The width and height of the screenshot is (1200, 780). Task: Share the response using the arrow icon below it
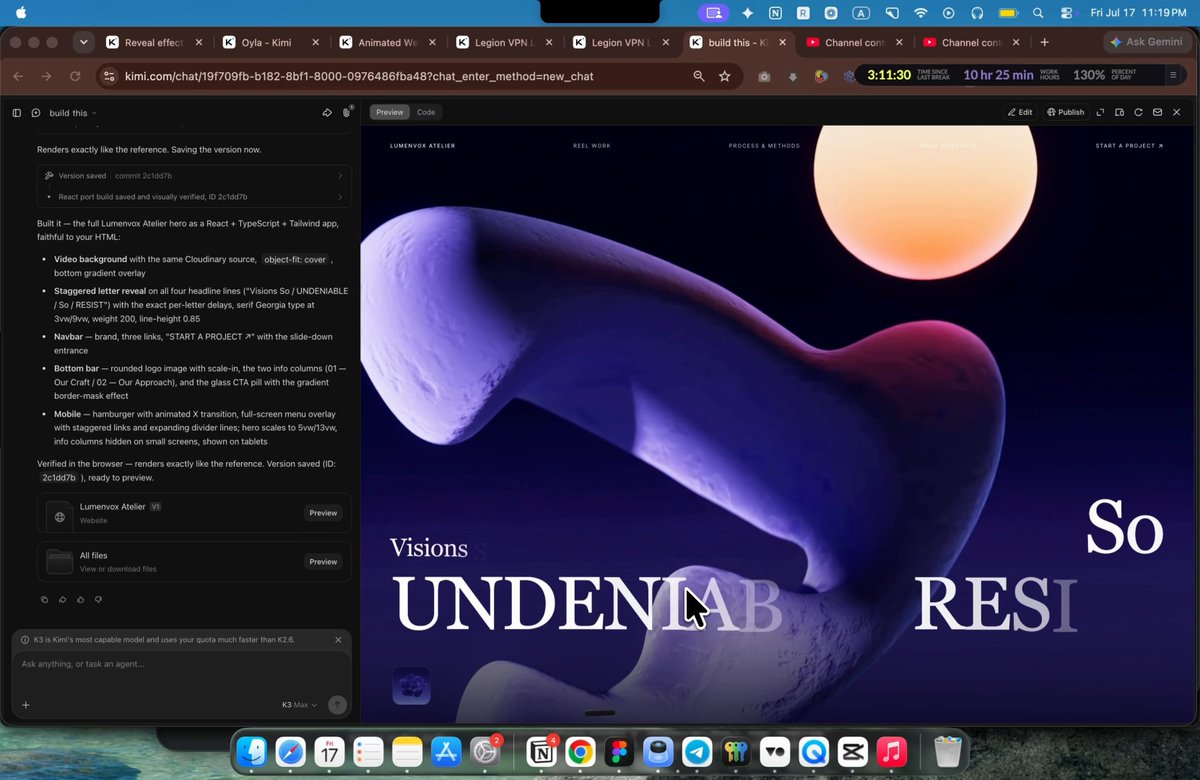pos(62,599)
